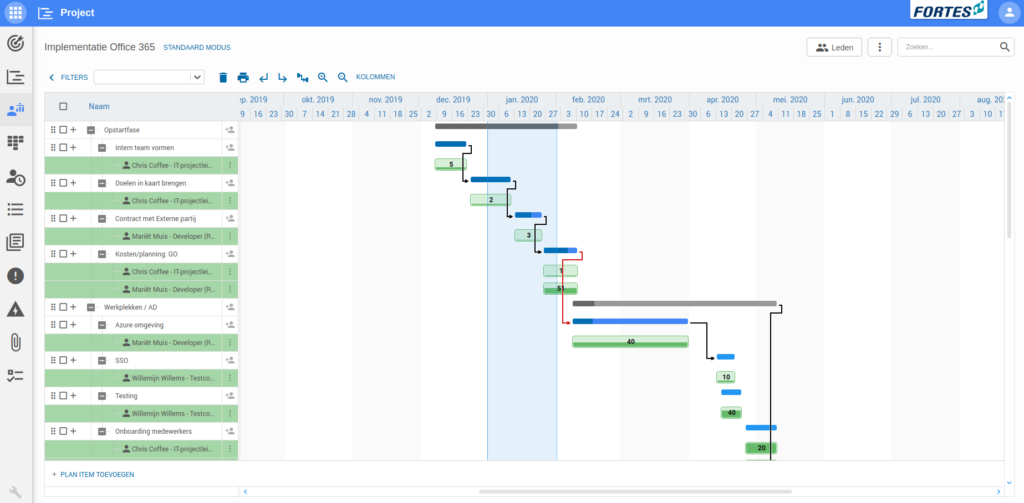The width and height of the screenshot is (1024, 503).
Task: Open options for Chris Coffee under Intern team vormen
Action: click(x=230, y=165)
